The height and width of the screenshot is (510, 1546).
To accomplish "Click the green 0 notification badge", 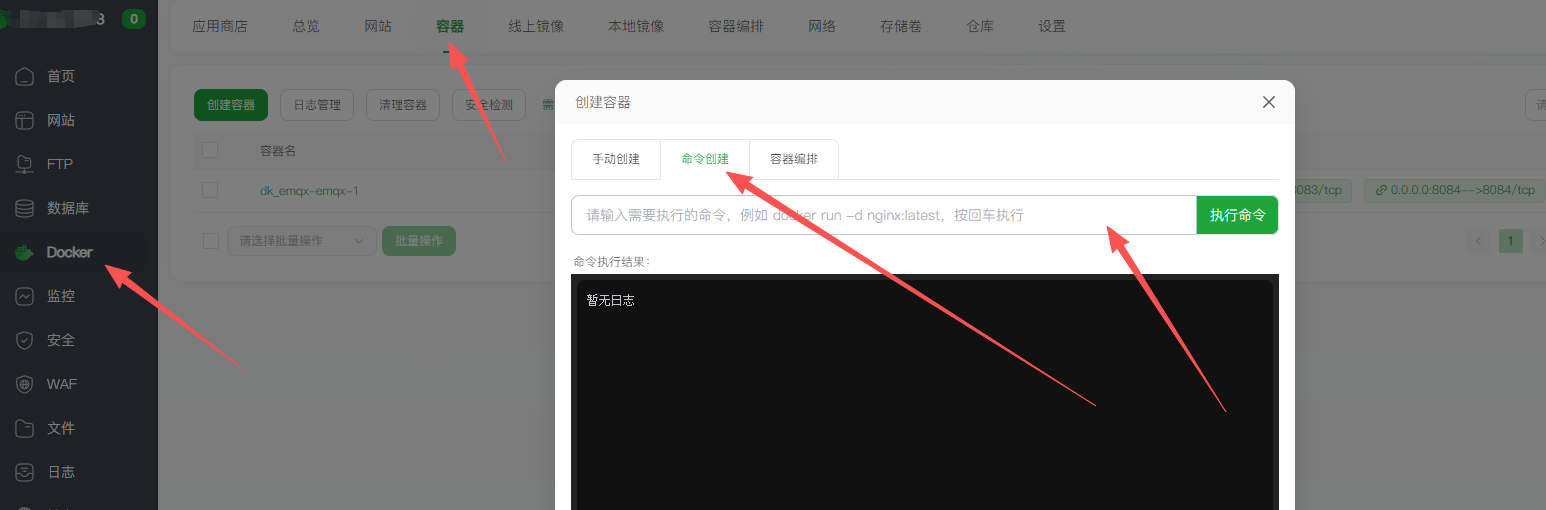I will (x=134, y=18).
